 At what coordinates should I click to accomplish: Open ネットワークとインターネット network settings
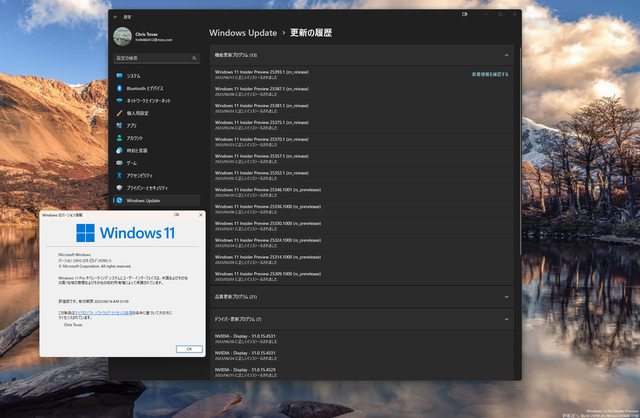[119, 101]
